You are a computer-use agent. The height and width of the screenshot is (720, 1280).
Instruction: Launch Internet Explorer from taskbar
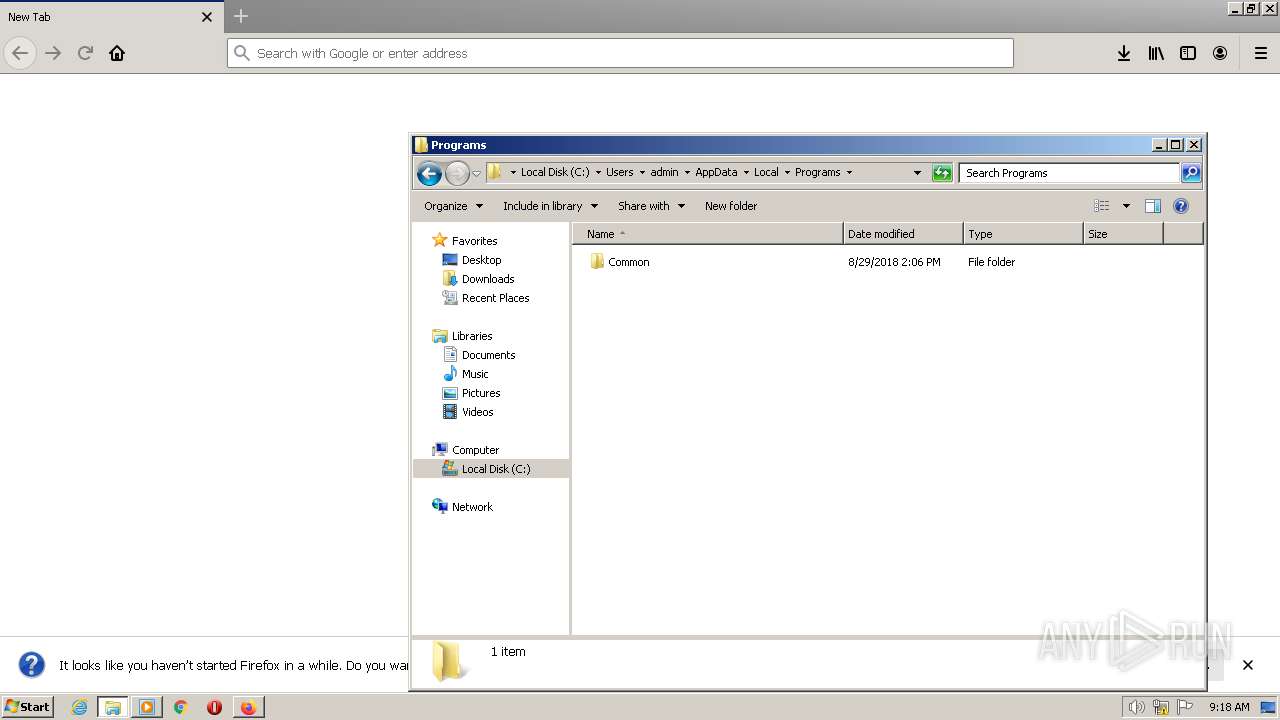click(80, 707)
